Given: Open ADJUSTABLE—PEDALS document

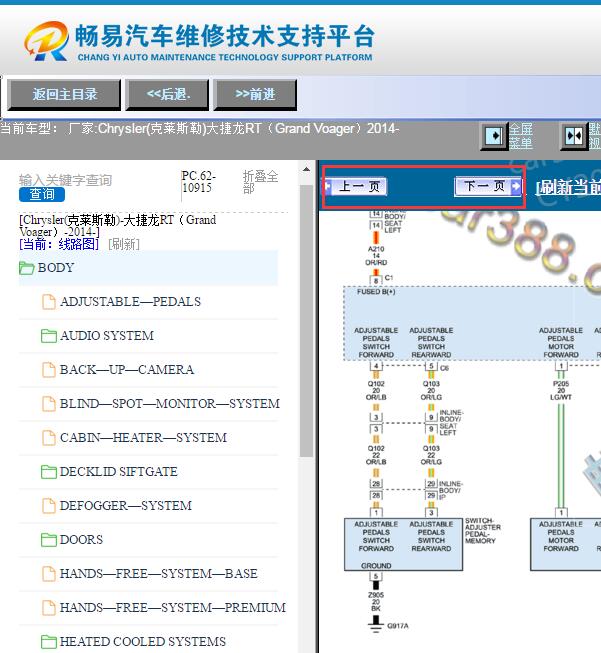Looking at the screenshot, I should click(130, 302).
